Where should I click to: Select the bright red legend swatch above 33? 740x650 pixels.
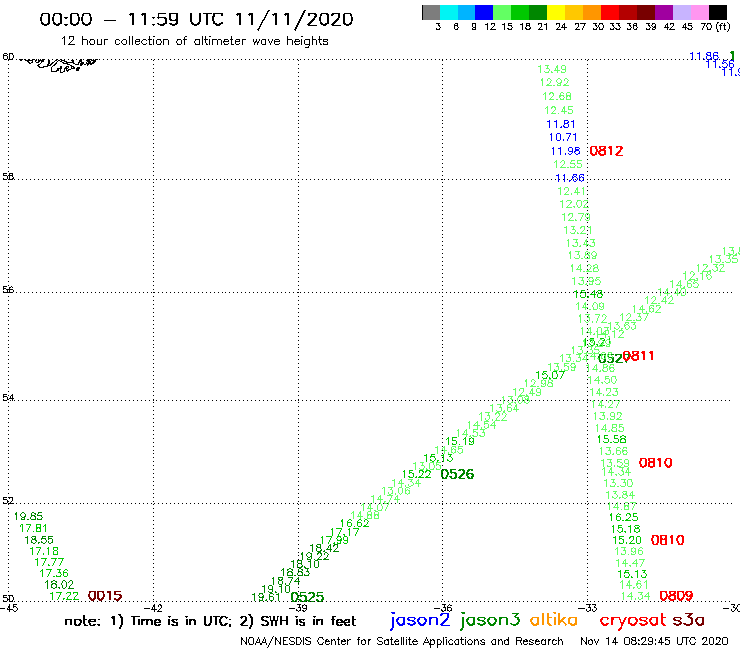click(610, 12)
